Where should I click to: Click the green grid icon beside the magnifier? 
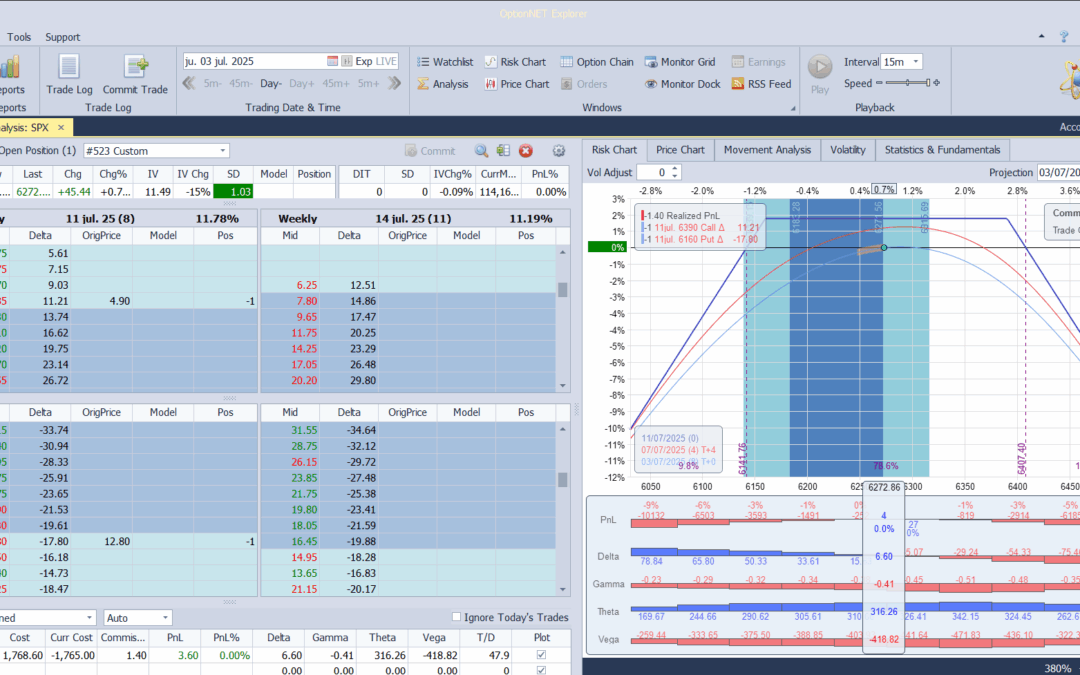point(503,151)
